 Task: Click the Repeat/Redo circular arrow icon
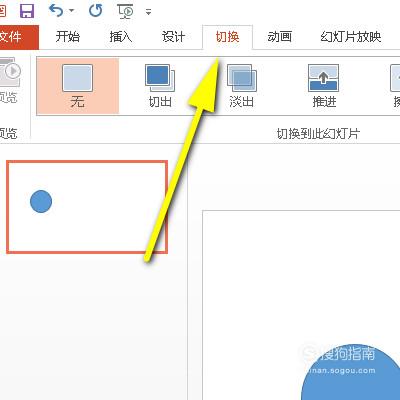click(96, 11)
